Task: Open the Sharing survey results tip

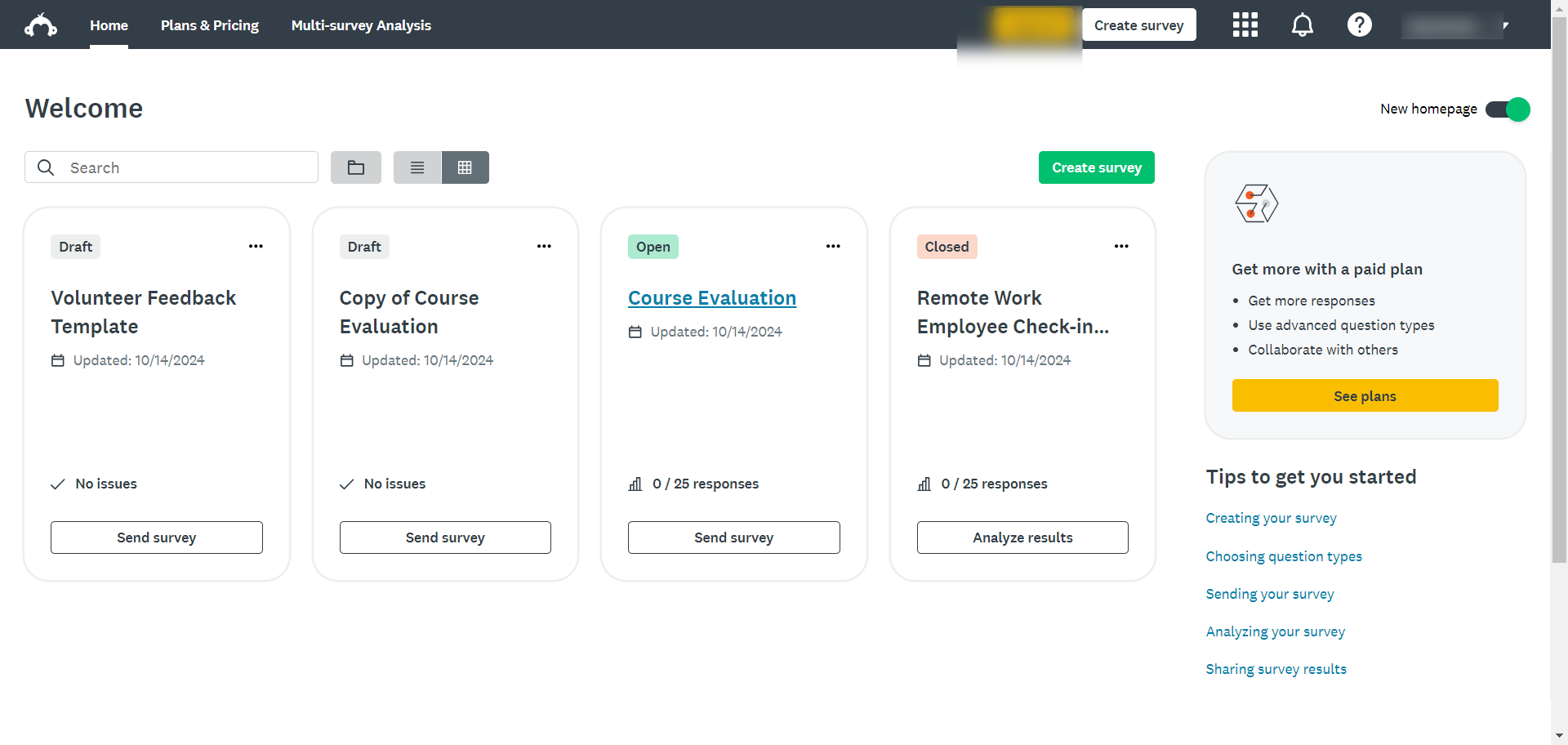Action: [x=1276, y=669]
